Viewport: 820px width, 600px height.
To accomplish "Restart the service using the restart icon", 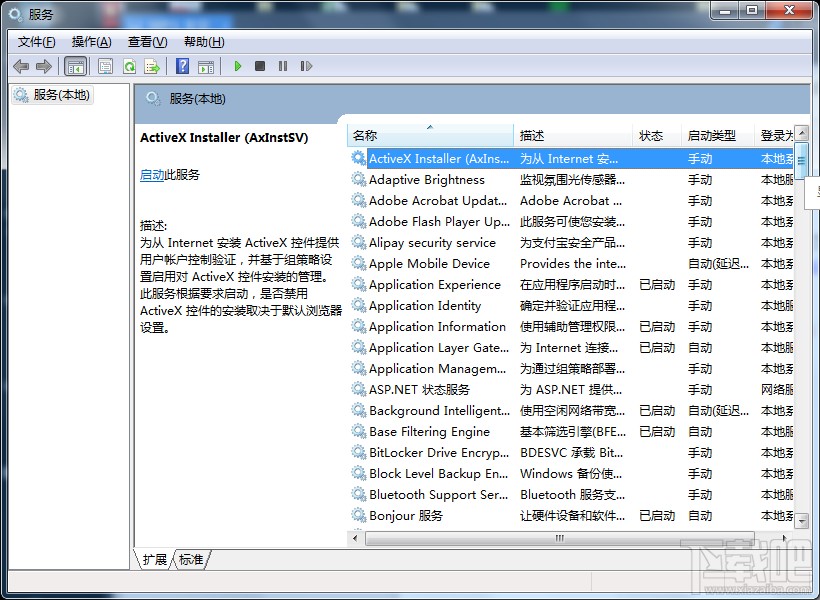I will pyautogui.click(x=306, y=65).
